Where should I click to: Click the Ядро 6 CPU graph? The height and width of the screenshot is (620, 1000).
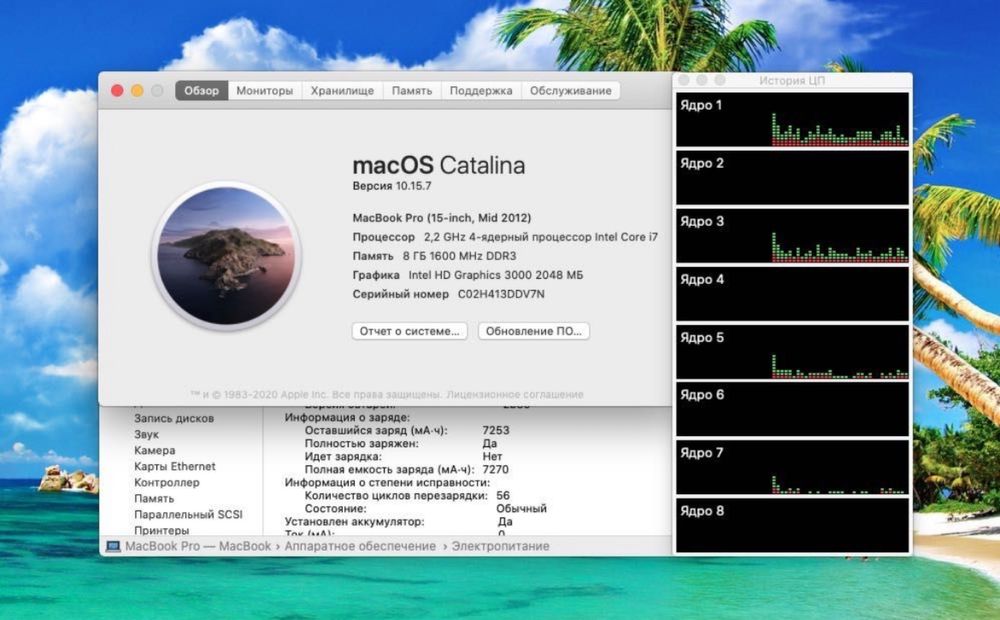tap(792, 410)
